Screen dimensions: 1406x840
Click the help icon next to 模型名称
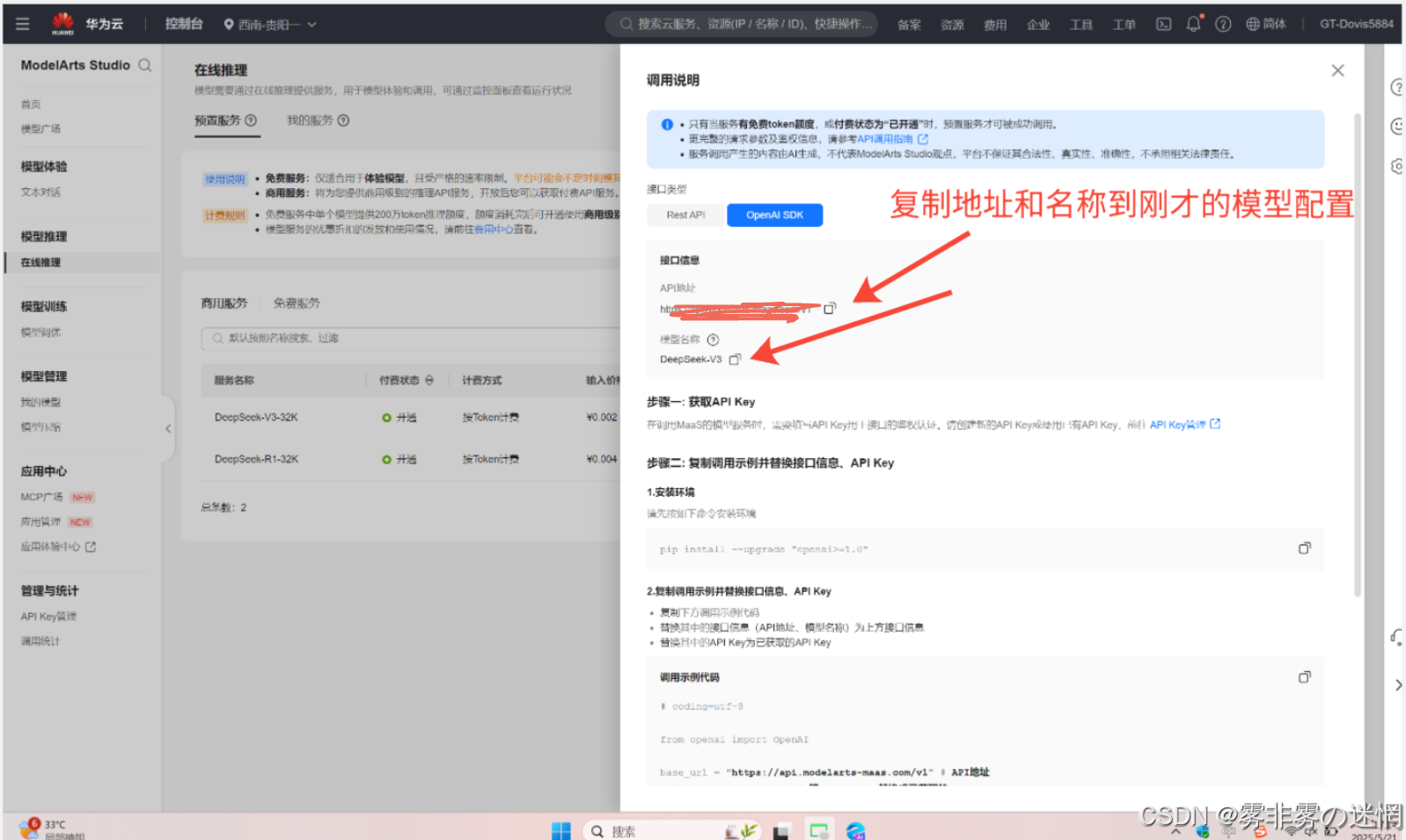(x=713, y=340)
